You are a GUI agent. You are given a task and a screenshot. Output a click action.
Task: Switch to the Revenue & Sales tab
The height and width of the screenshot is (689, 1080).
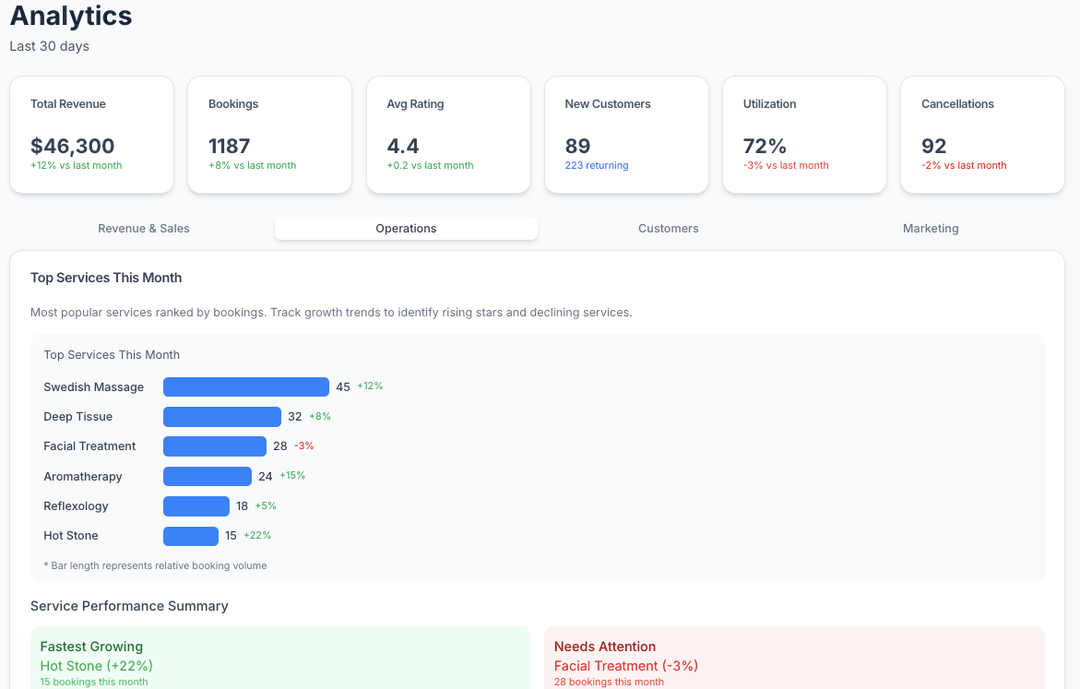[143, 229]
